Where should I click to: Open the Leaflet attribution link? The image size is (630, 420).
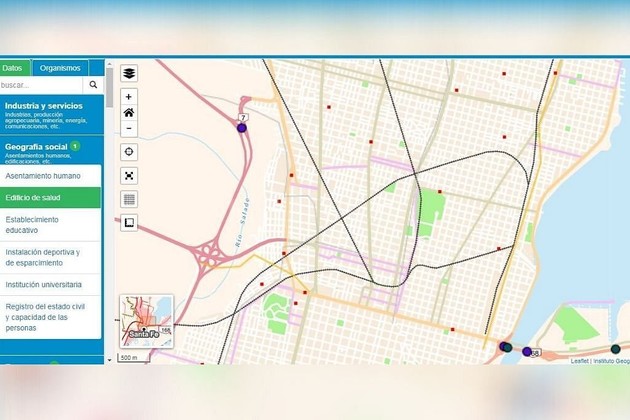[579, 360]
